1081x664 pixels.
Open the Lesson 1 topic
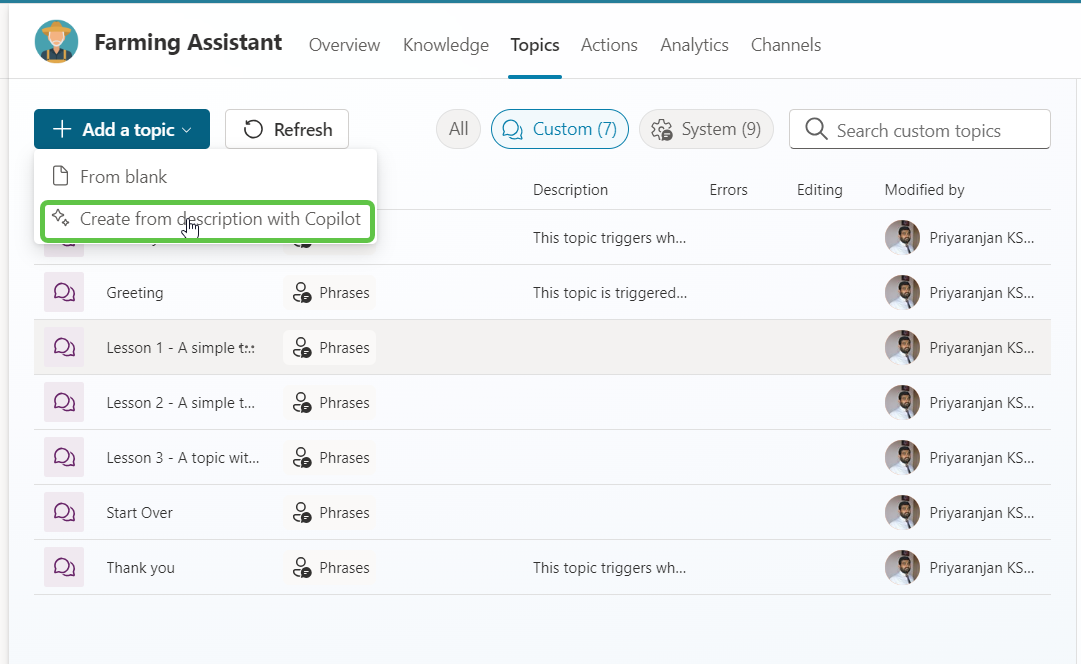[180, 348]
